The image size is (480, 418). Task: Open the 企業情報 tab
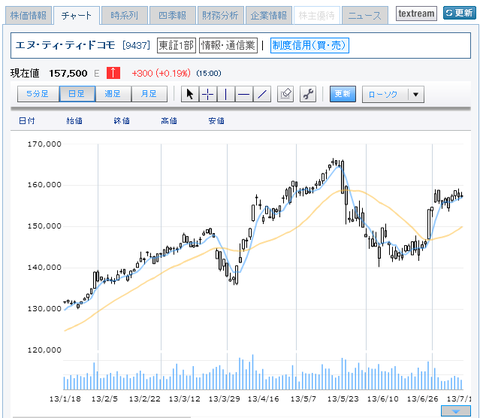tap(269, 15)
